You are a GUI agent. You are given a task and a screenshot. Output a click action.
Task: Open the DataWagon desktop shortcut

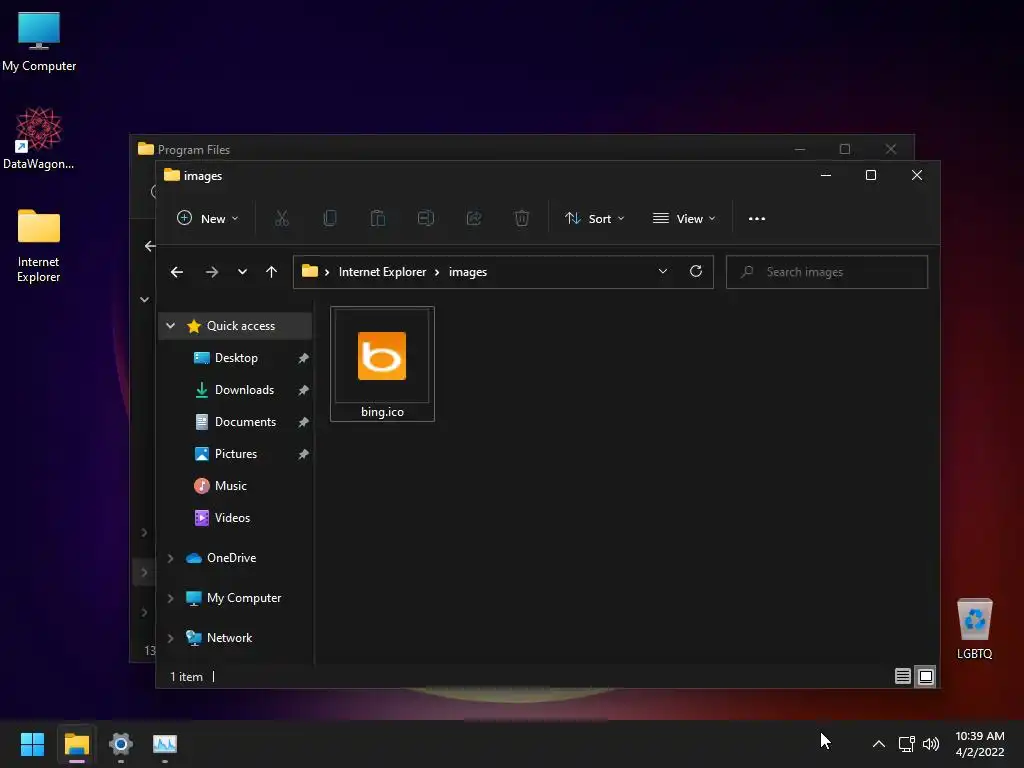[39, 138]
